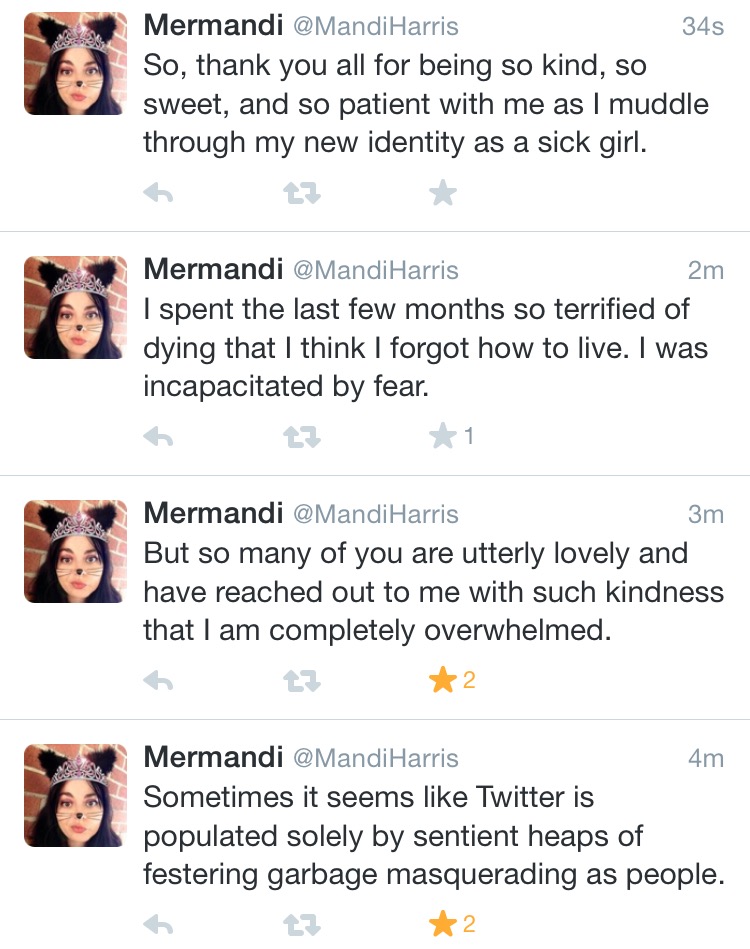The image size is (750, 949).
Task: Open avatar on the 2m tweet
Action: click(75, 308)
